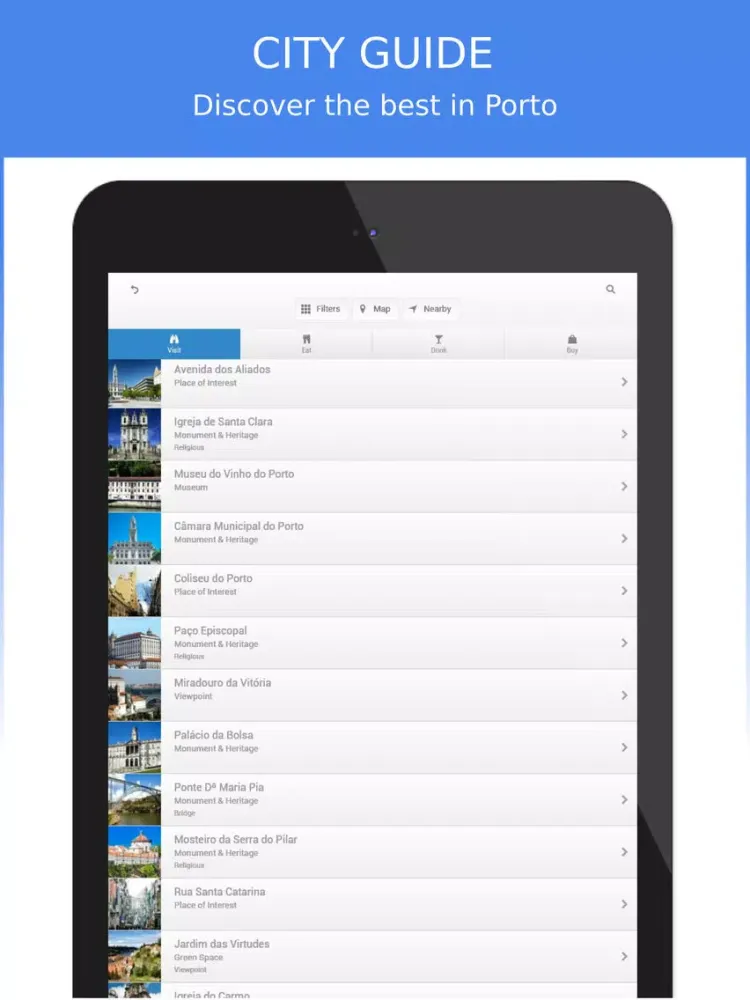
Task: Find Nearby places
Action: click(430, 309)
